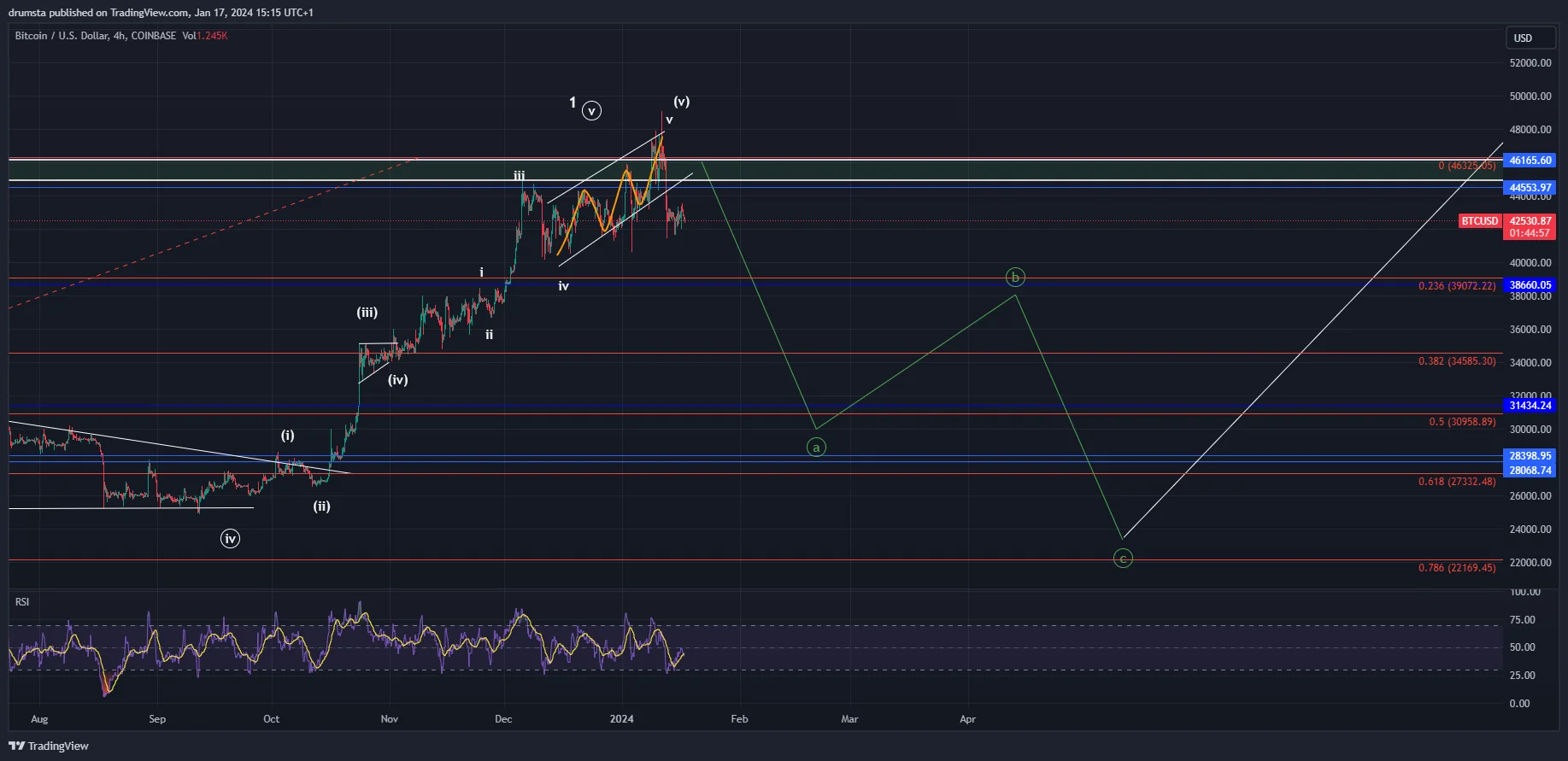Select the 31434.24 price level tag

point(1530,406)
